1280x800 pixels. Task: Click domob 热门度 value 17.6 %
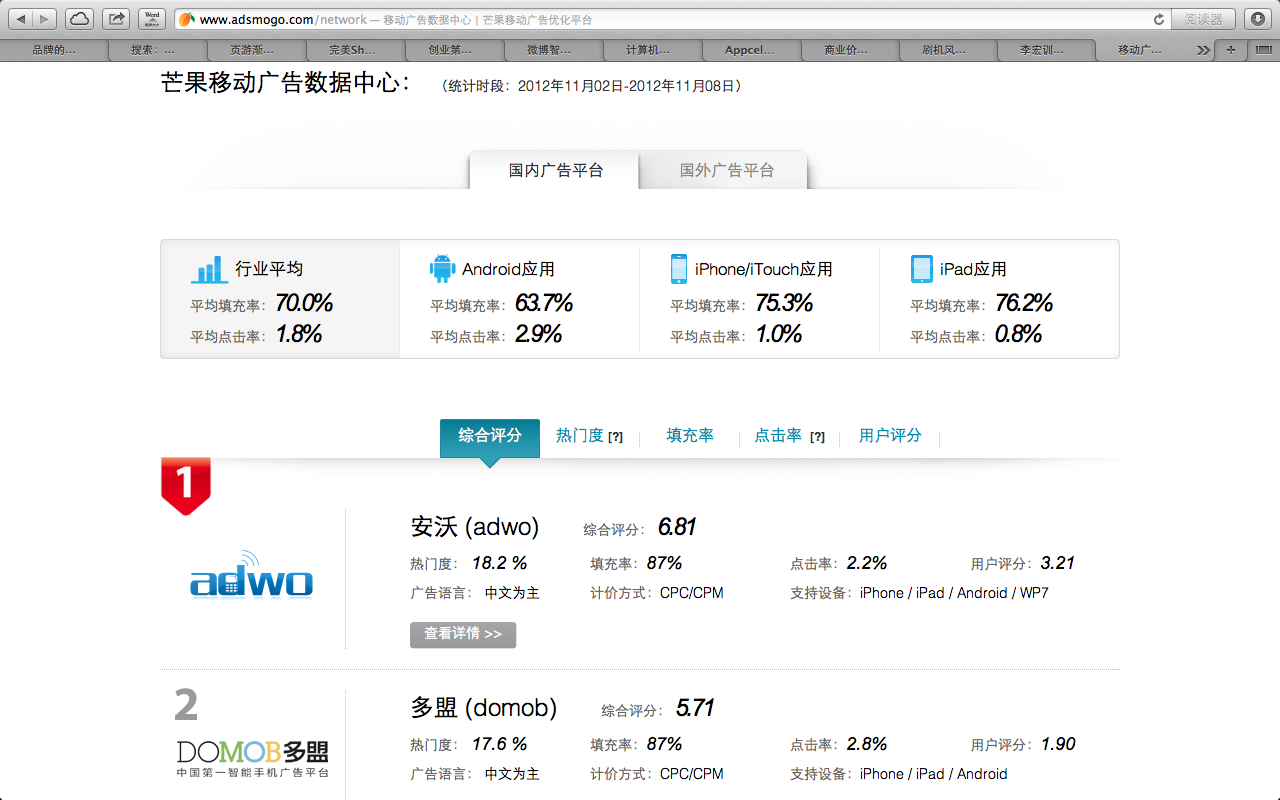pyautogui.click(x=499, y=744)
